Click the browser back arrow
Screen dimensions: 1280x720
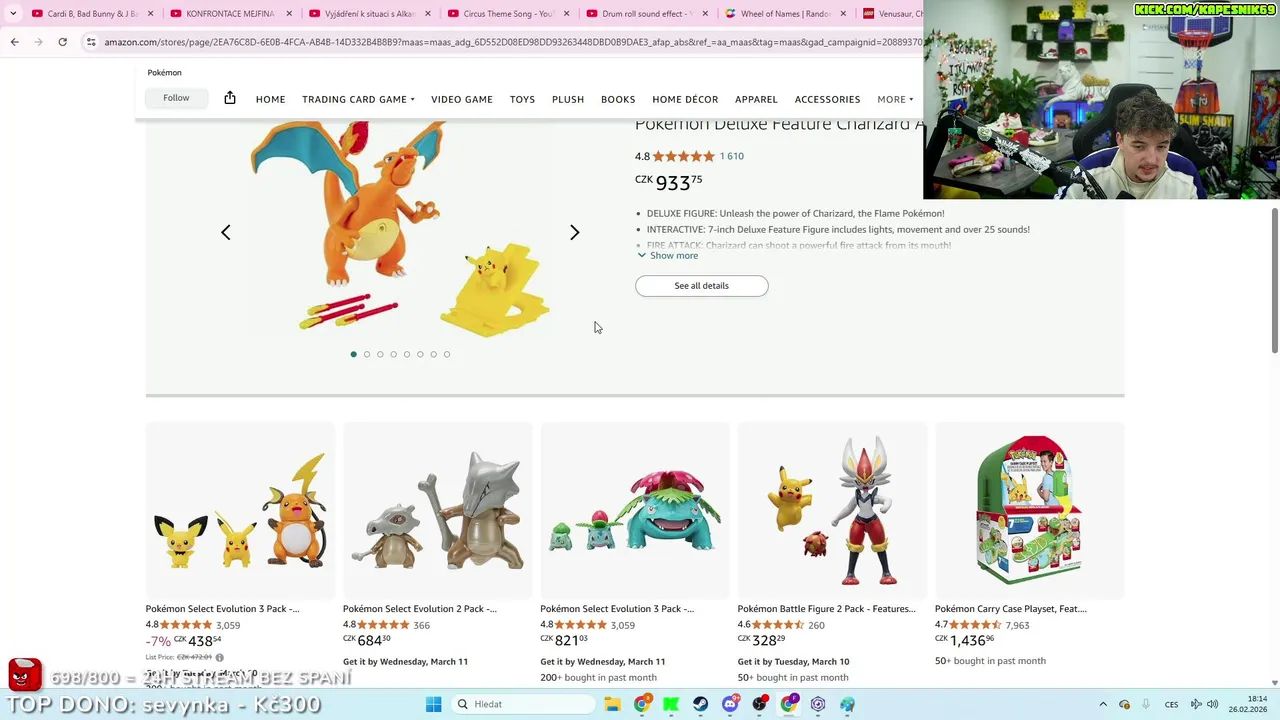(14, 42)
